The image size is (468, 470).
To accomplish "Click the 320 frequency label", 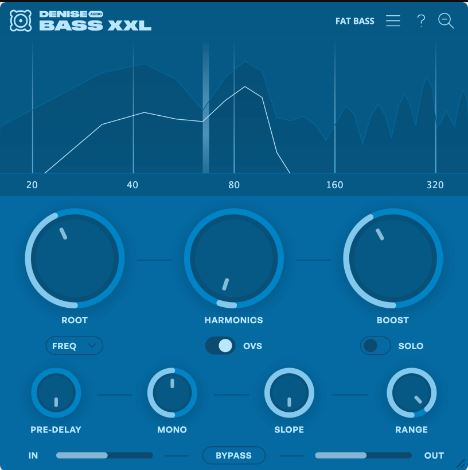I will click(435, 185).
